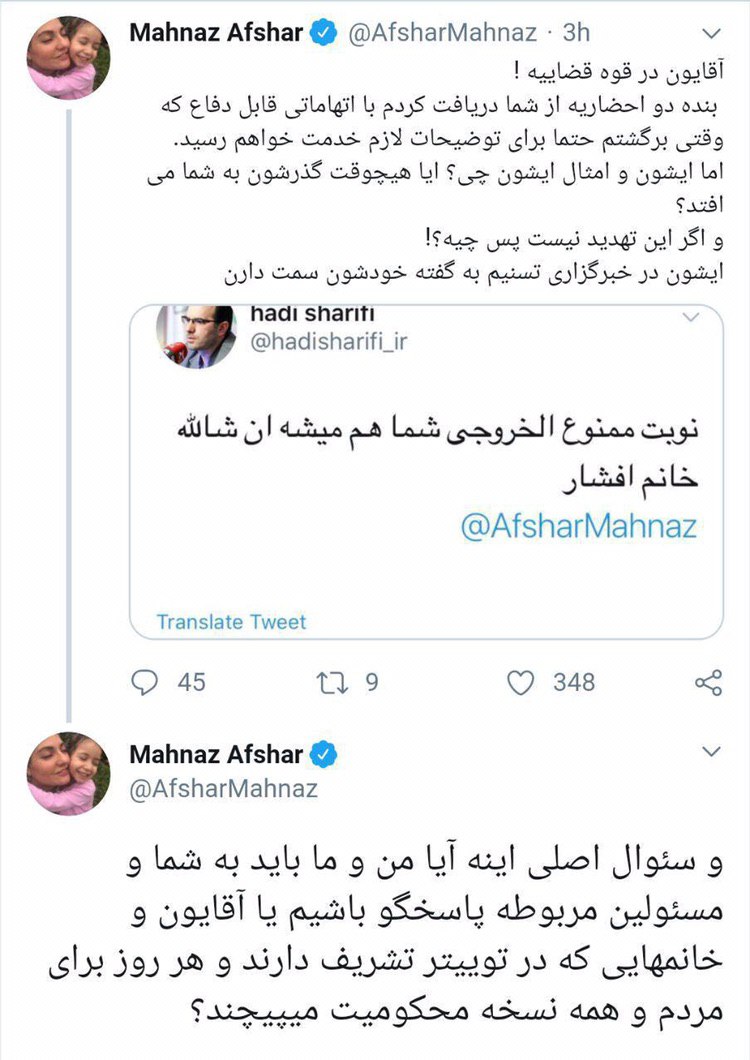
Task: Retweet the tweet with 9 retweets
Action: pyautogui.click(x=329, y=682)
